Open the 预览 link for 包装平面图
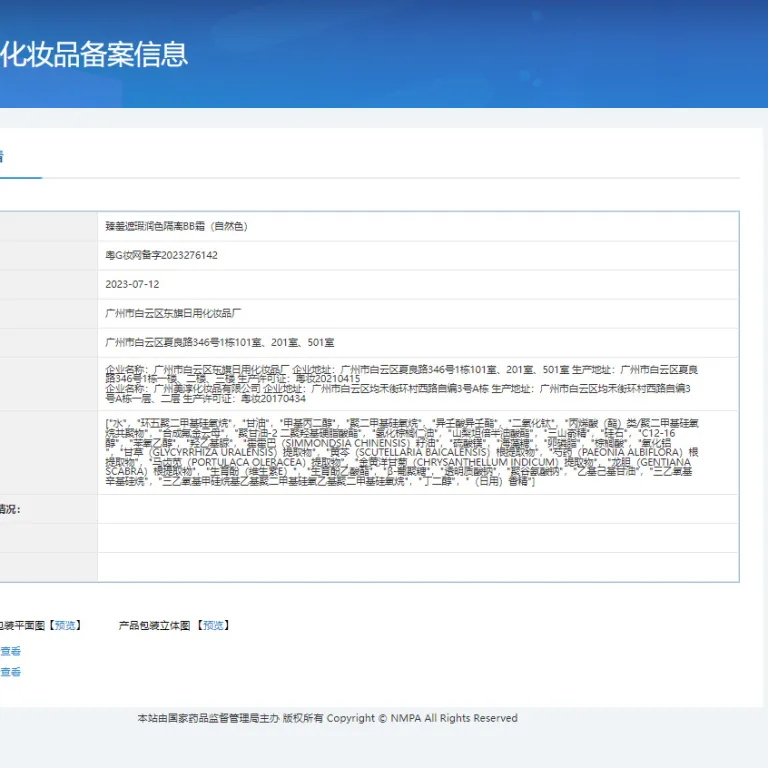The image size is (768, 768). pos(65,625)
